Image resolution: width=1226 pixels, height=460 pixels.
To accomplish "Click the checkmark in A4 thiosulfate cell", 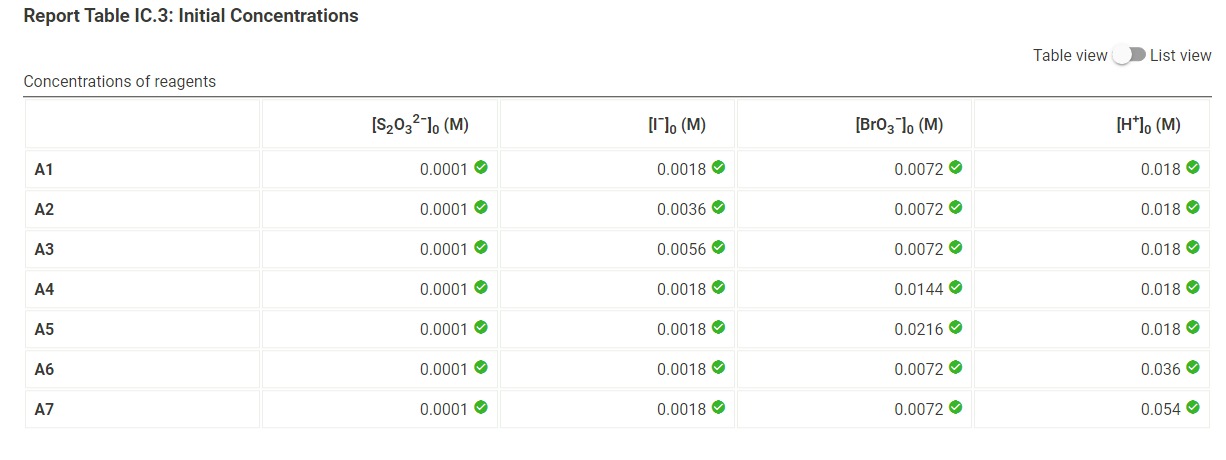I will pos(481,288).
